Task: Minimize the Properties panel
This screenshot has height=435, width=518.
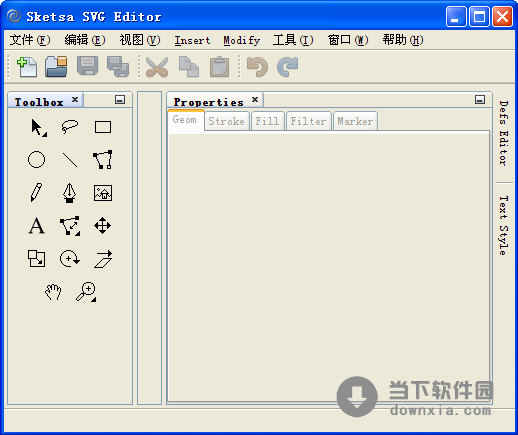Action: point(480,99)
